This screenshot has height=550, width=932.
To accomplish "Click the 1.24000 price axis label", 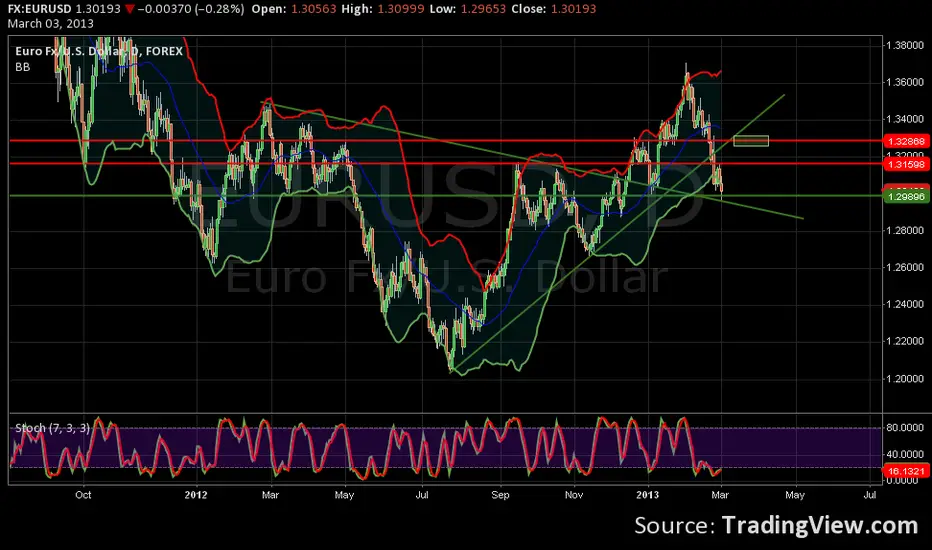I will [905, 304].
